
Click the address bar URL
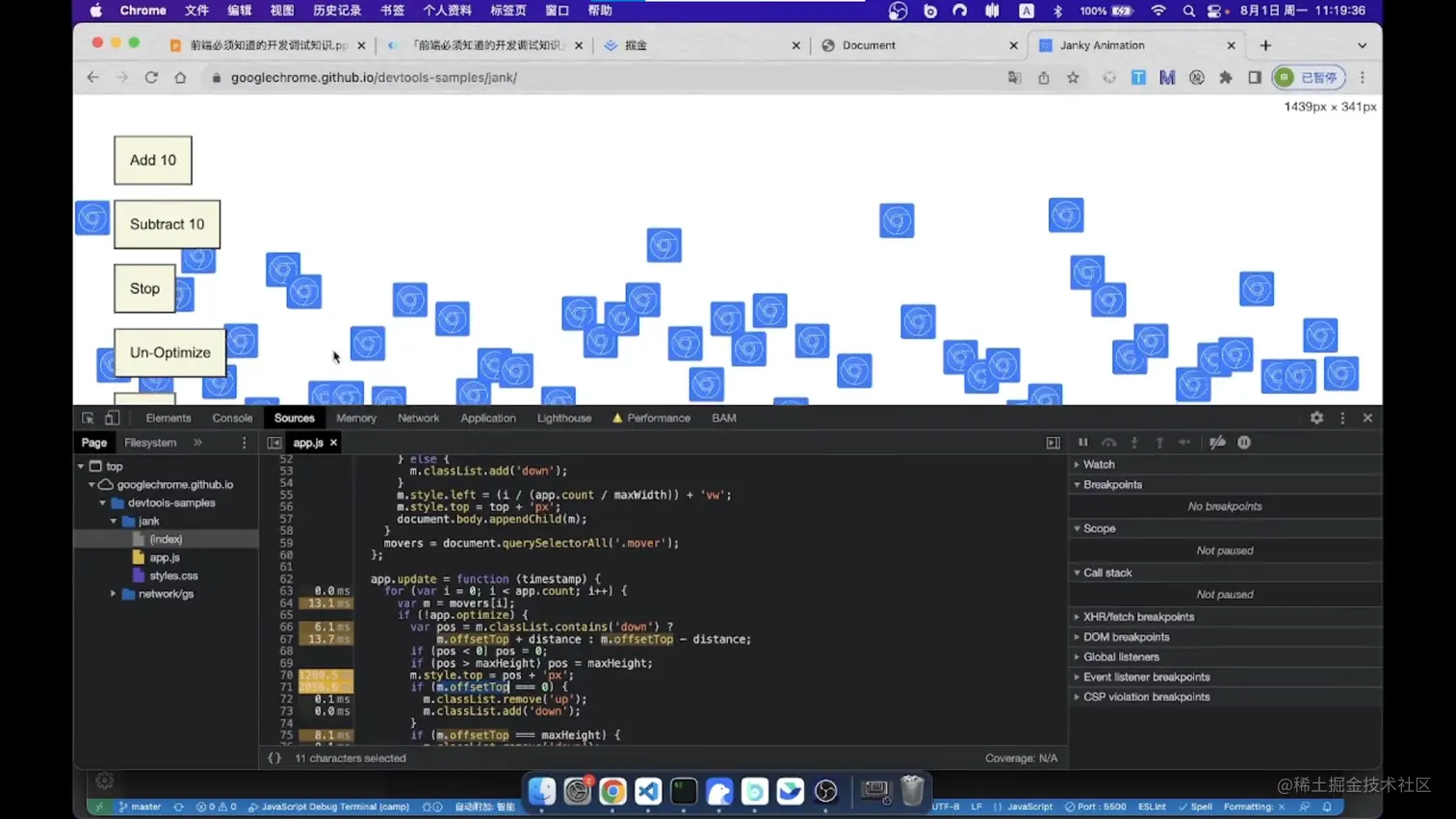pyautogui.click(x=374, y=77)
